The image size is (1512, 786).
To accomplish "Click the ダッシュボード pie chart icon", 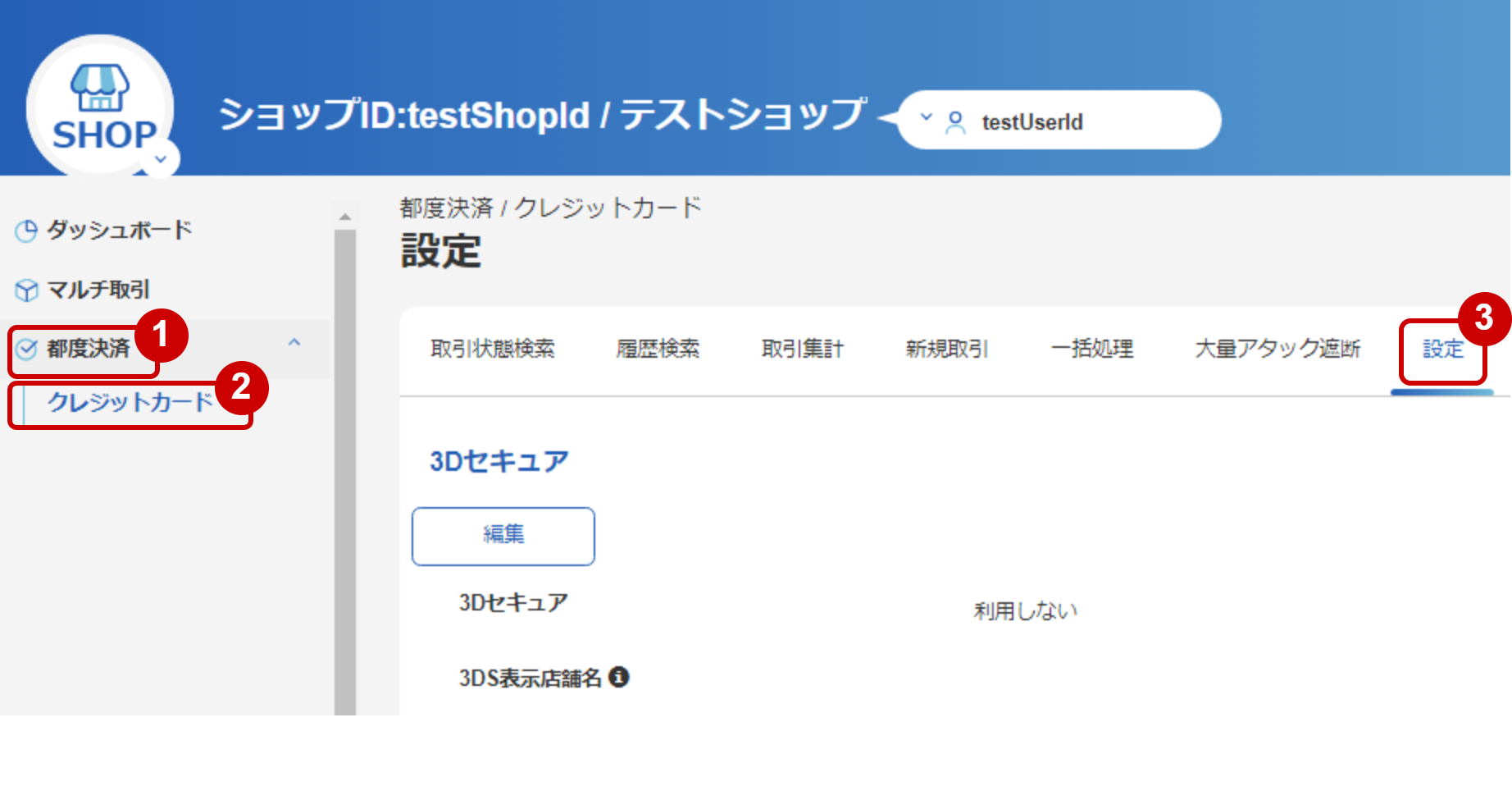I will click(x=26, y=231).
